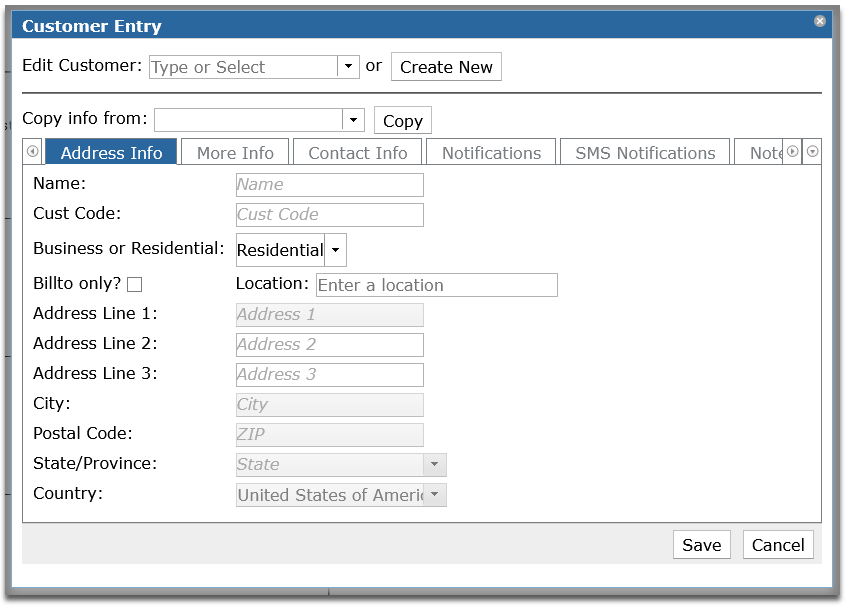Click the 'Customer Entry' title text
The width and height of the screenshot is (846, 607).
(x=92, y=26)
